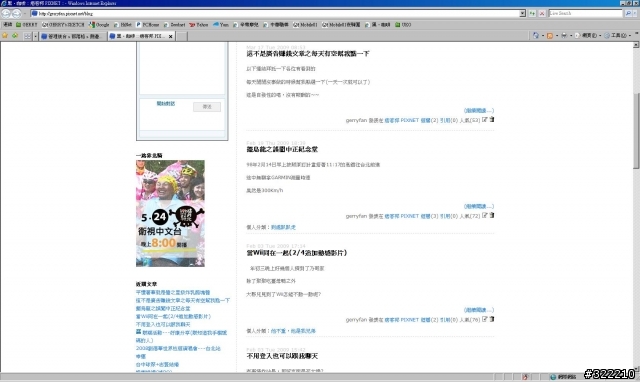640x382 pixels.
Task: Click edit pencil icon of 中正紀念堂 post
Action: click(x=484, y=215)
